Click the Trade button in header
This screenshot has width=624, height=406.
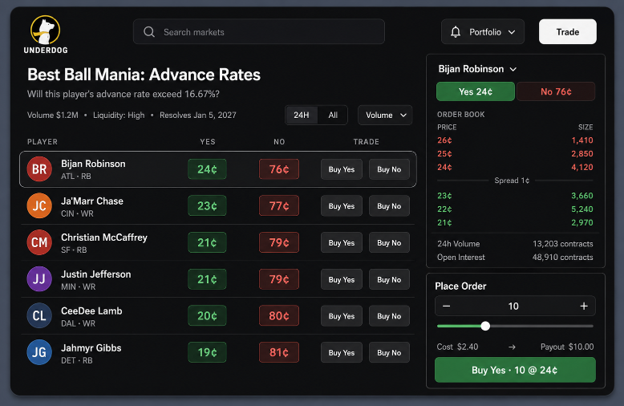(x=567, y=32)
